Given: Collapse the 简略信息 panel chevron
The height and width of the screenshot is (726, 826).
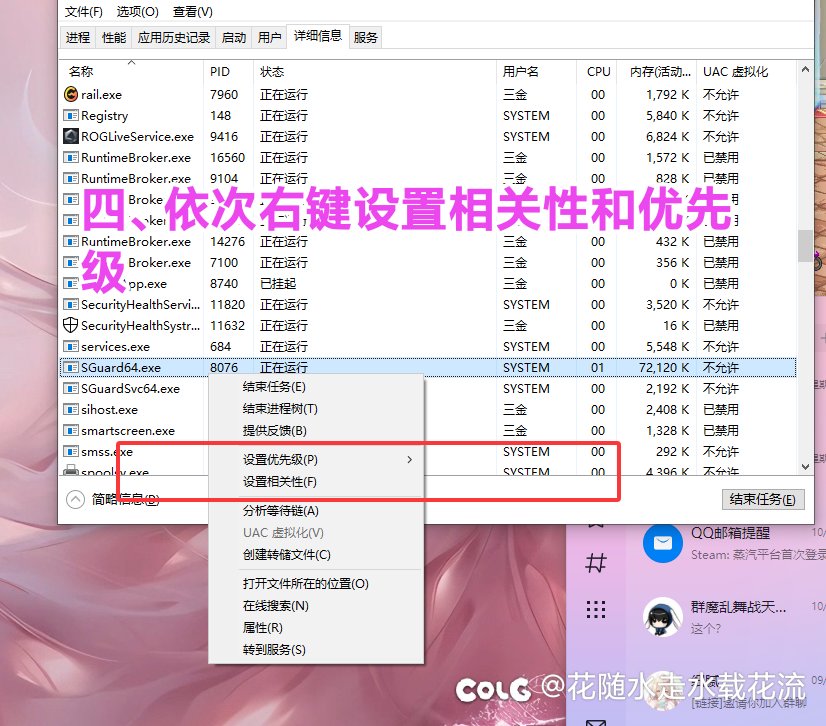Looking at the screenshot, I should (75, 499).
